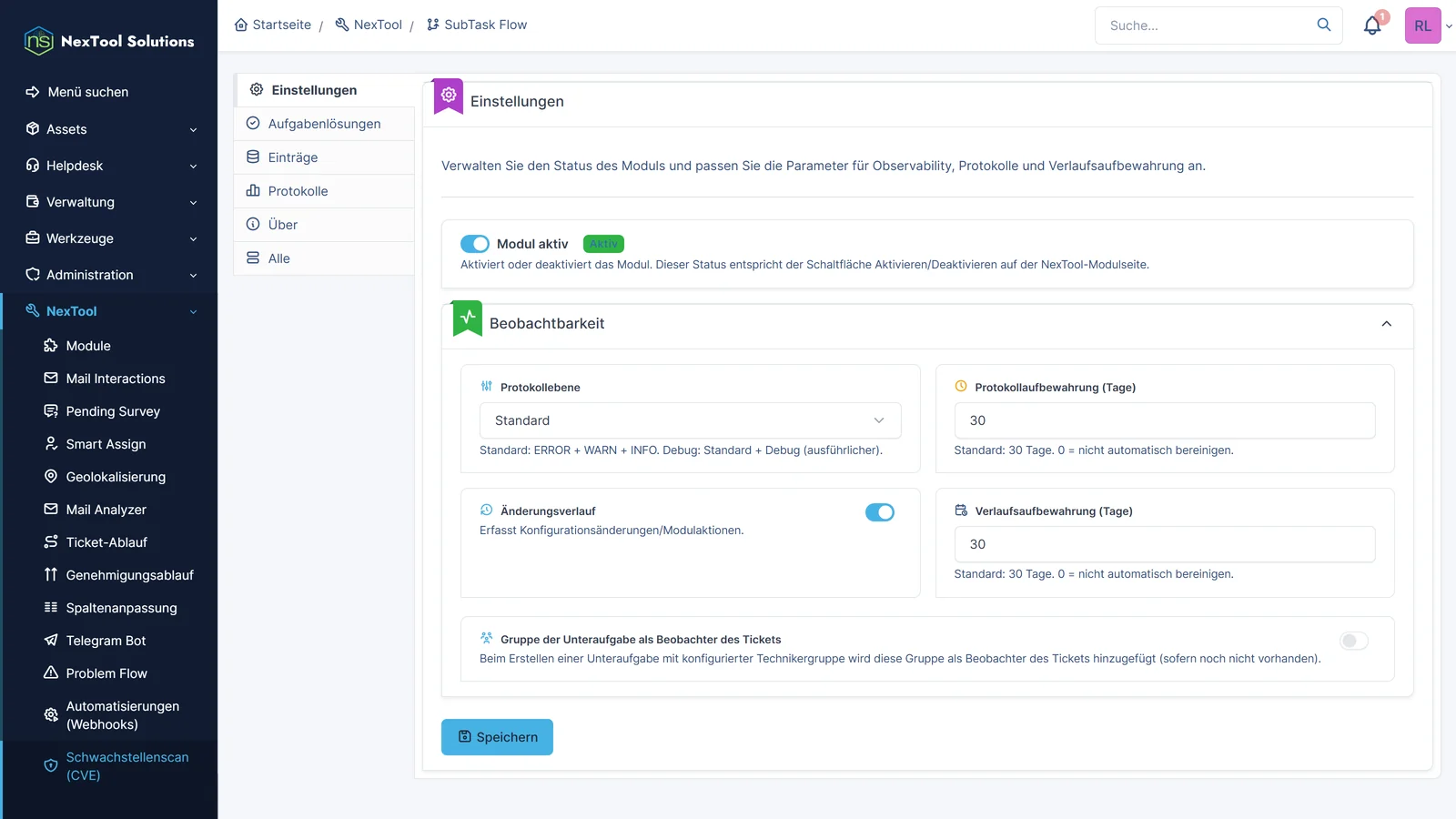This screenshot has height=819, width=1456.
Task: Click the Protokollaufbewahrung (Tage) field
Action: click(x=1165, y=420)
